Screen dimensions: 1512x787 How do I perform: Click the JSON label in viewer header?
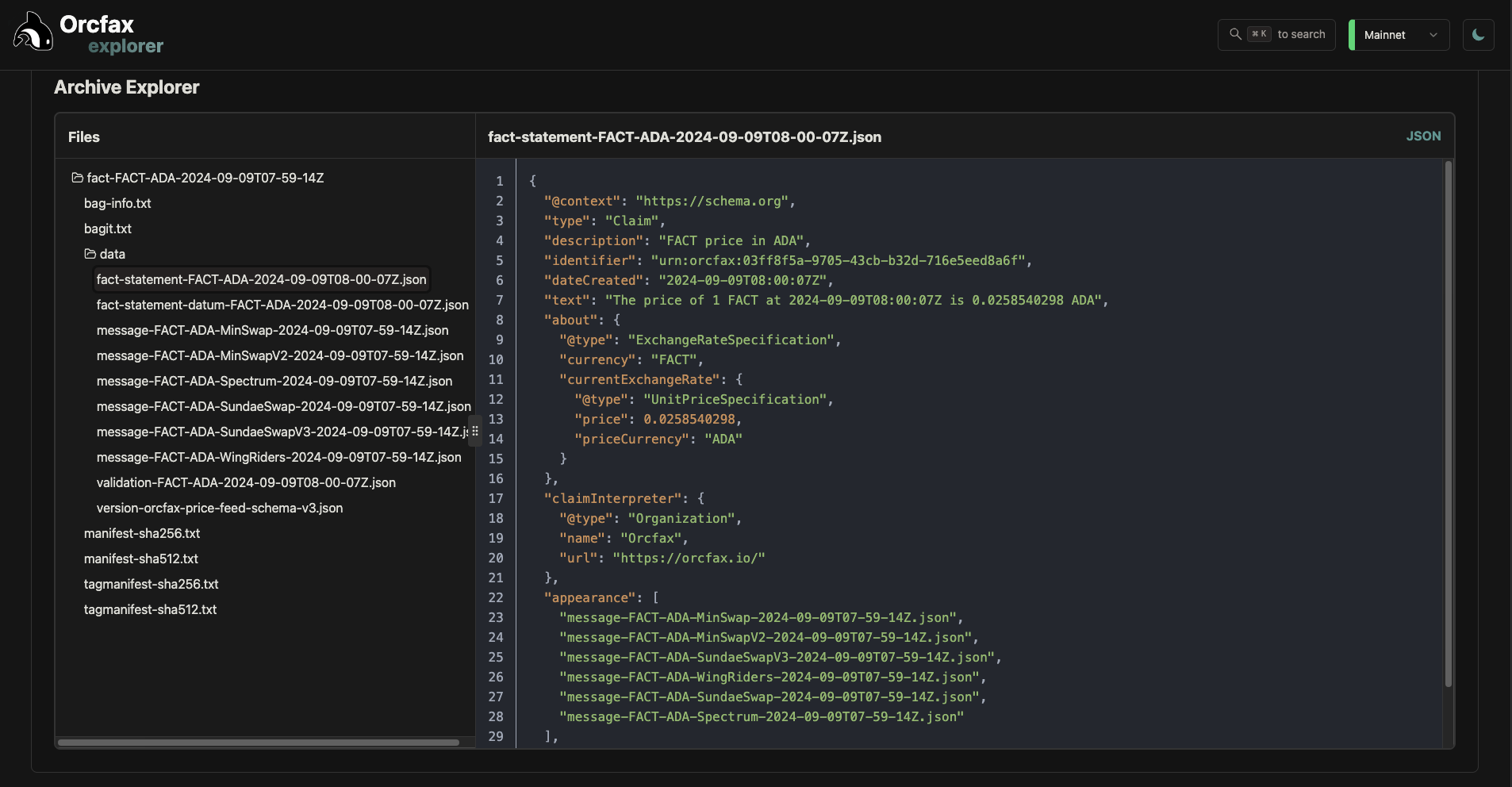click(x=1423, y=136)
